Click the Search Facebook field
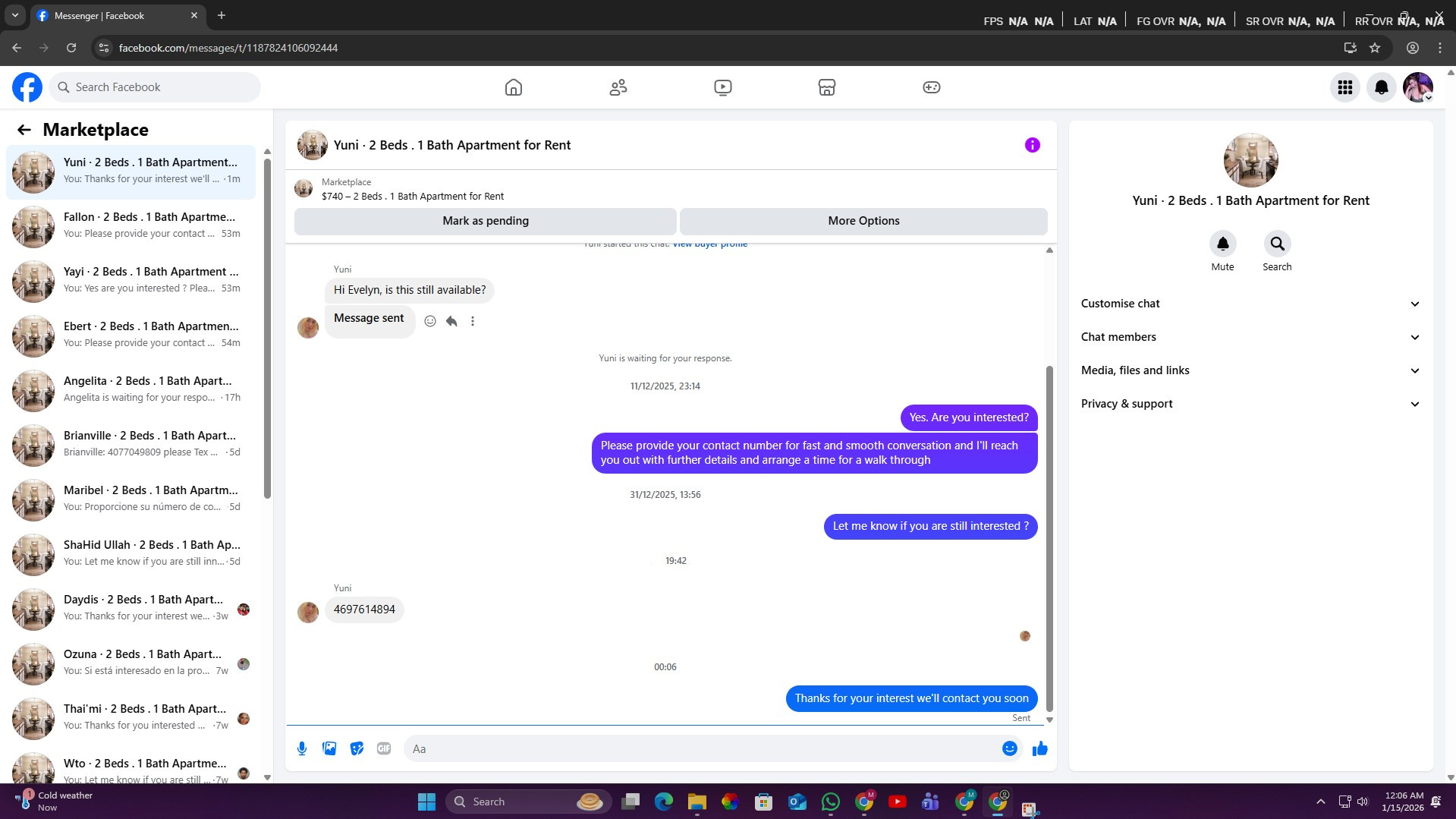Image resolution: width=1456 pixels, height=819 pixels. point(155,87)
